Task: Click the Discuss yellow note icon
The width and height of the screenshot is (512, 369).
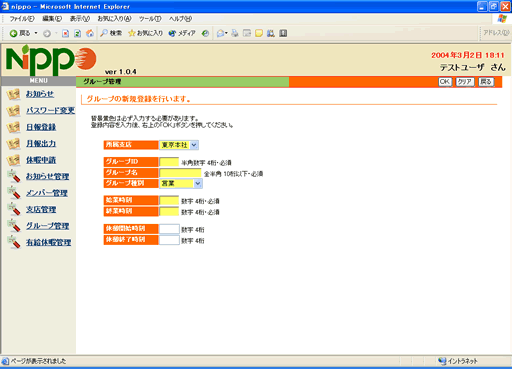Action: pyautogui.click(x=259, y=33)
